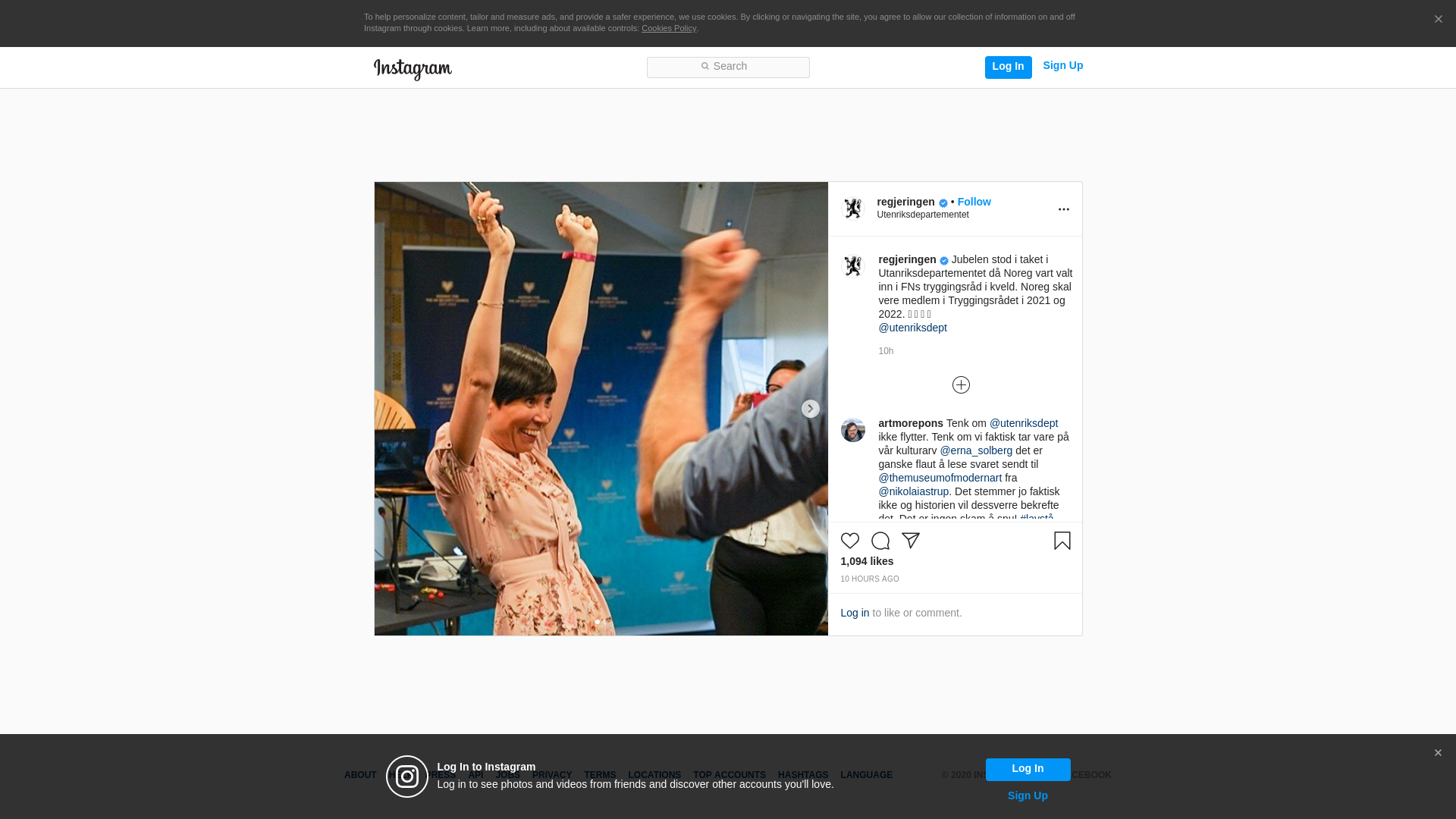The width and height of the screenshot is (1456, 819).
Task: Click Log In button in bottom banner
Action: click(1028, 770)
